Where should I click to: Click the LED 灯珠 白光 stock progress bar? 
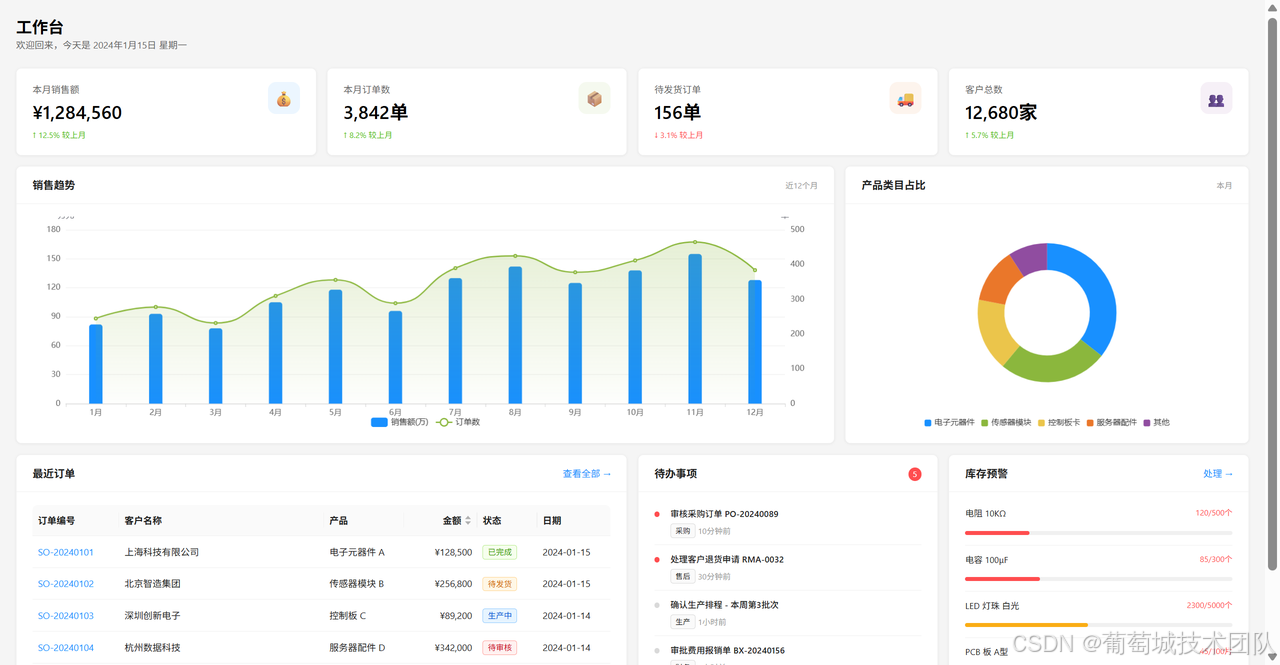click(x=1098, y=625)
